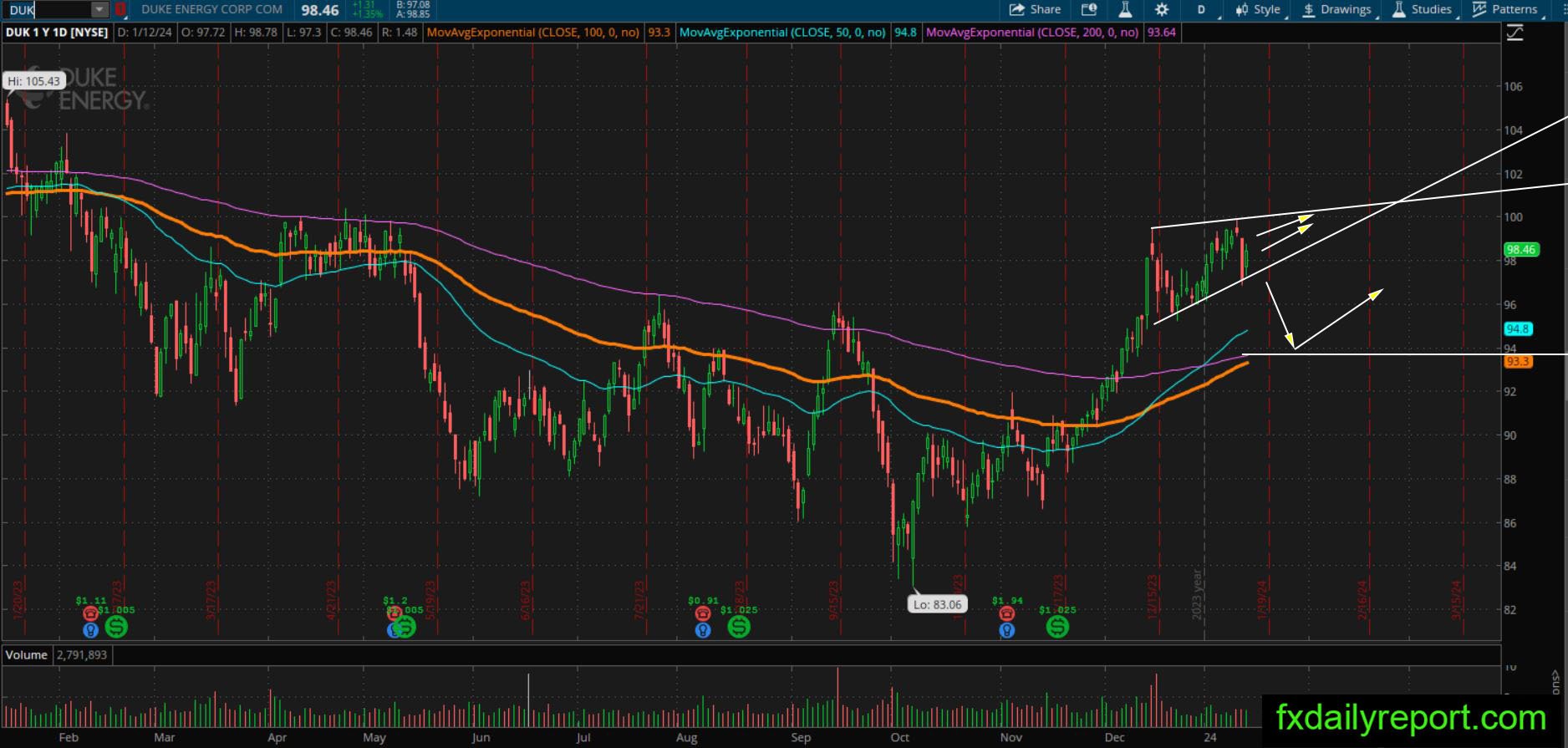Click the DUKE ENERGY CORP COM name
This screenshot has height=748, width=1568.
click(212, 9)
